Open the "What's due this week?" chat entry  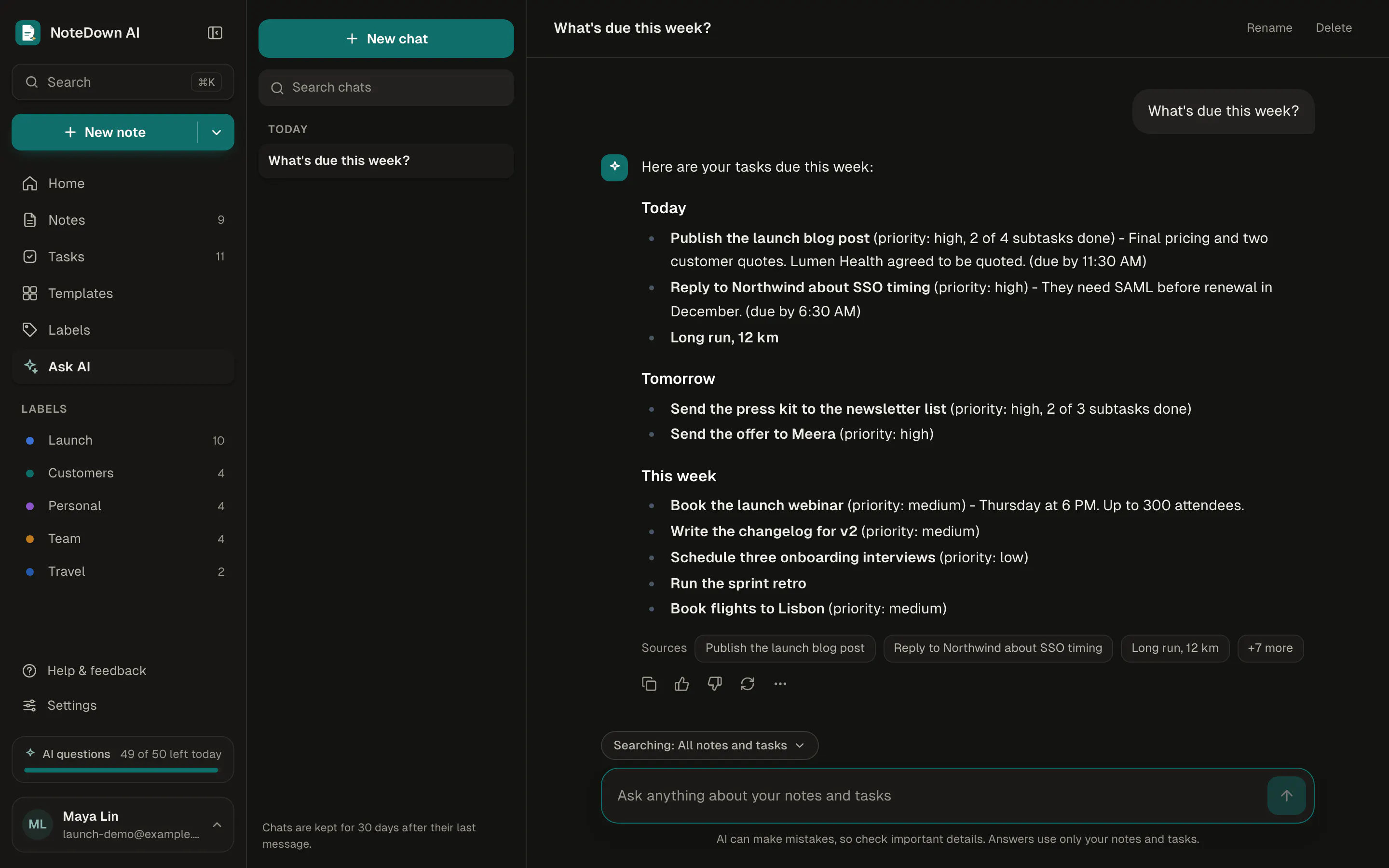tap(386, 161)
